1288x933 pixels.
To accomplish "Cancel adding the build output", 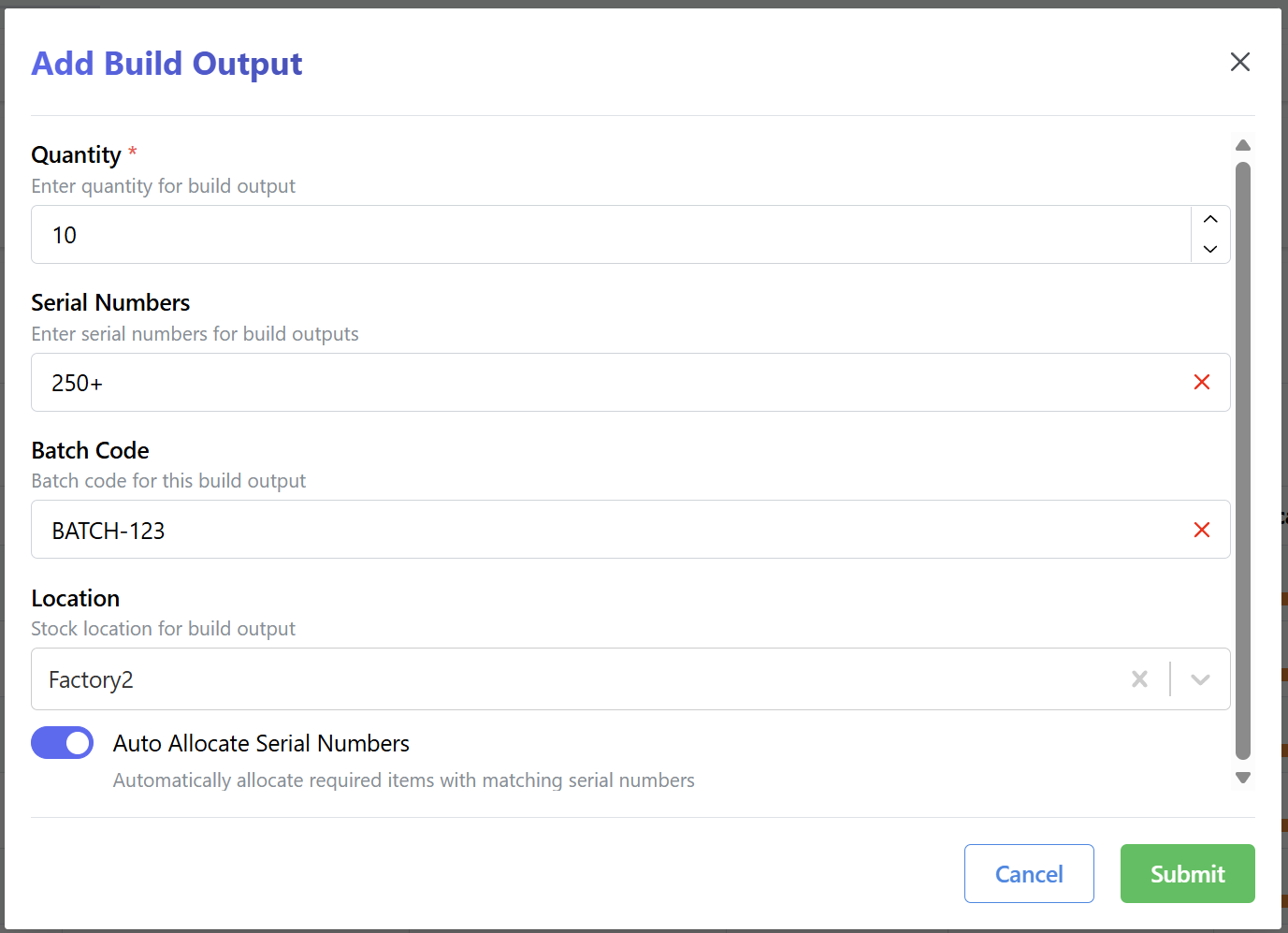I will tap(1029, 873).
